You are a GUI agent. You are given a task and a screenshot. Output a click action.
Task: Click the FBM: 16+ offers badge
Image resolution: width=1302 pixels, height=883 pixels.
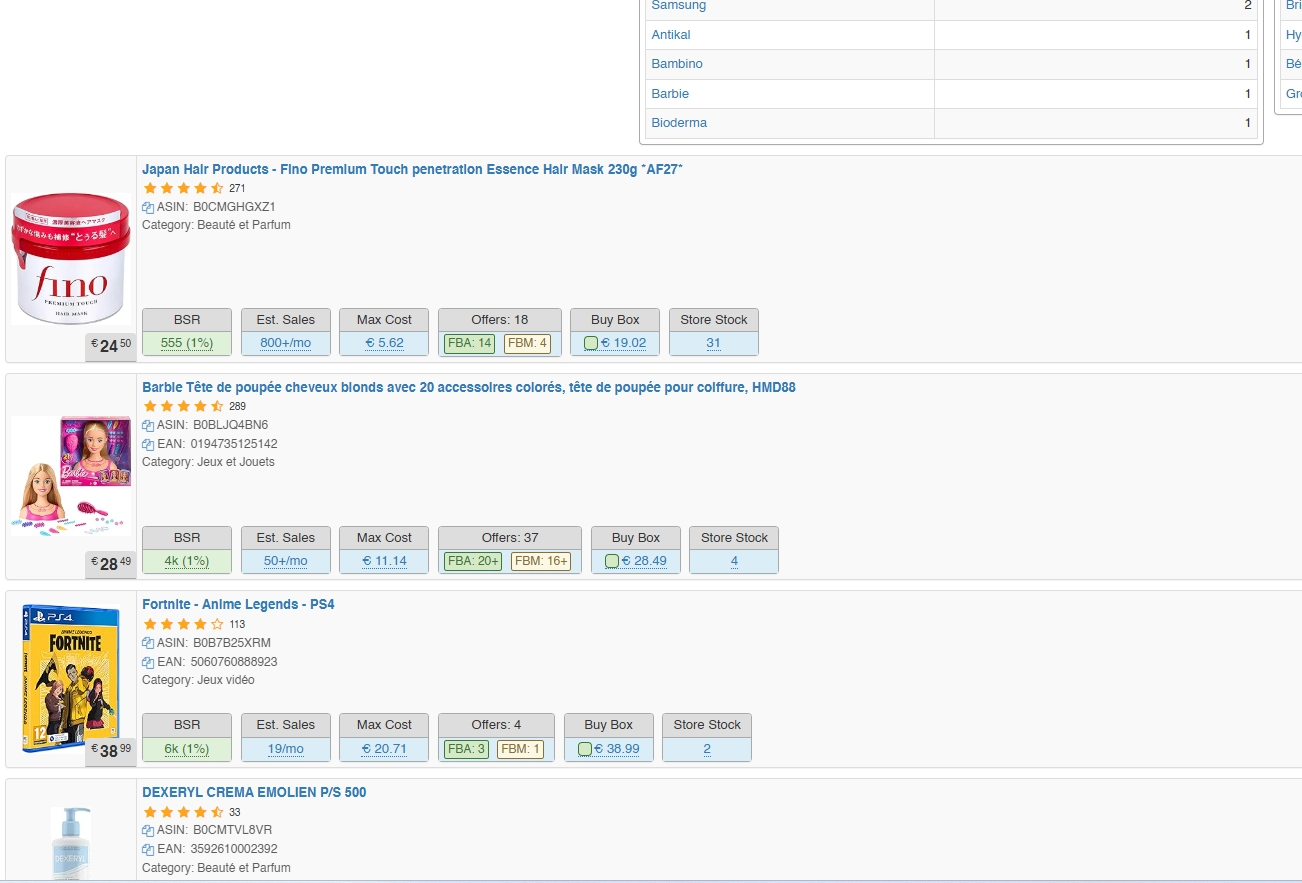point(541,561)
